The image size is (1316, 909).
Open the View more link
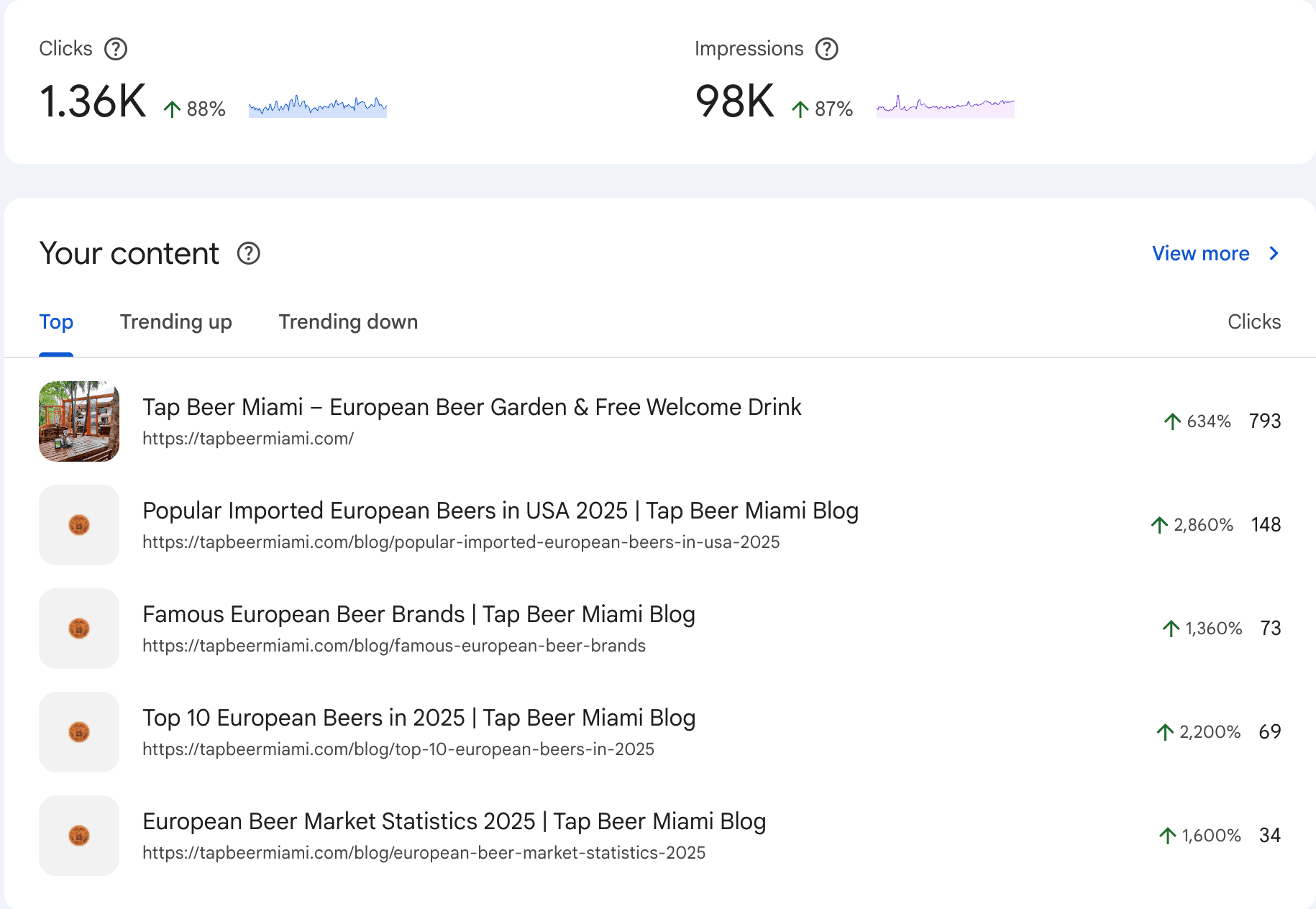click(1200, 253)
